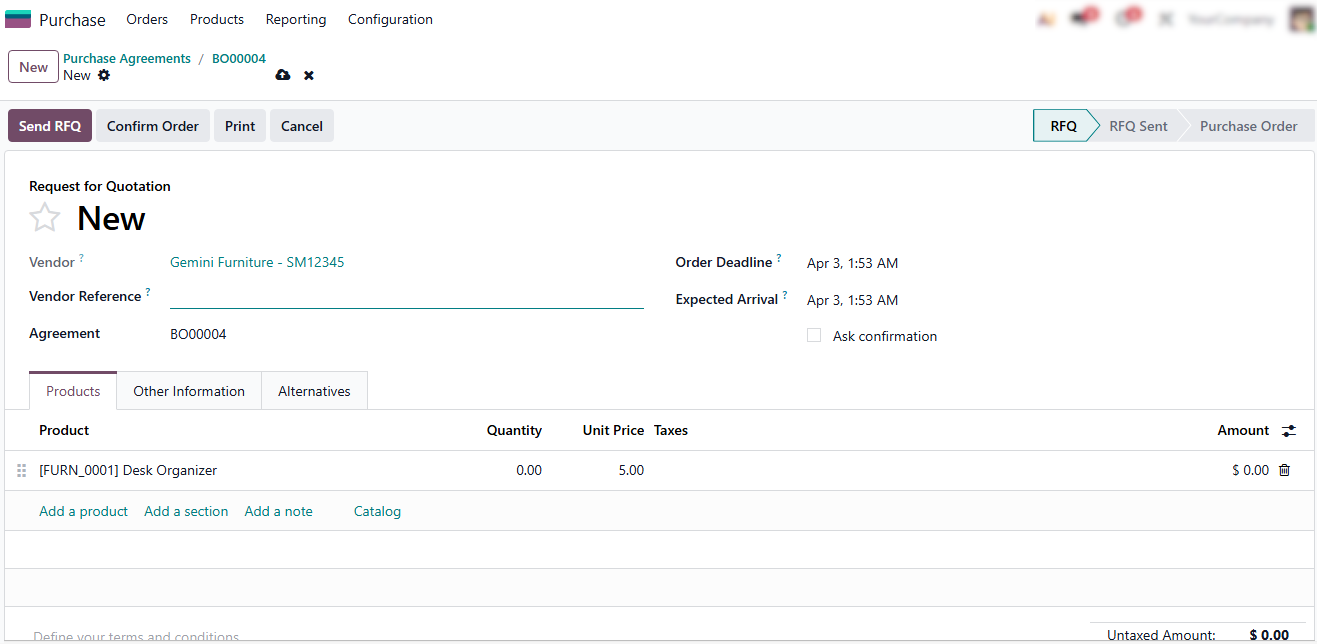Viewport: 1317px width, 644px height.
Task: Click the Confirm Order button
Action: pos(153,126)
